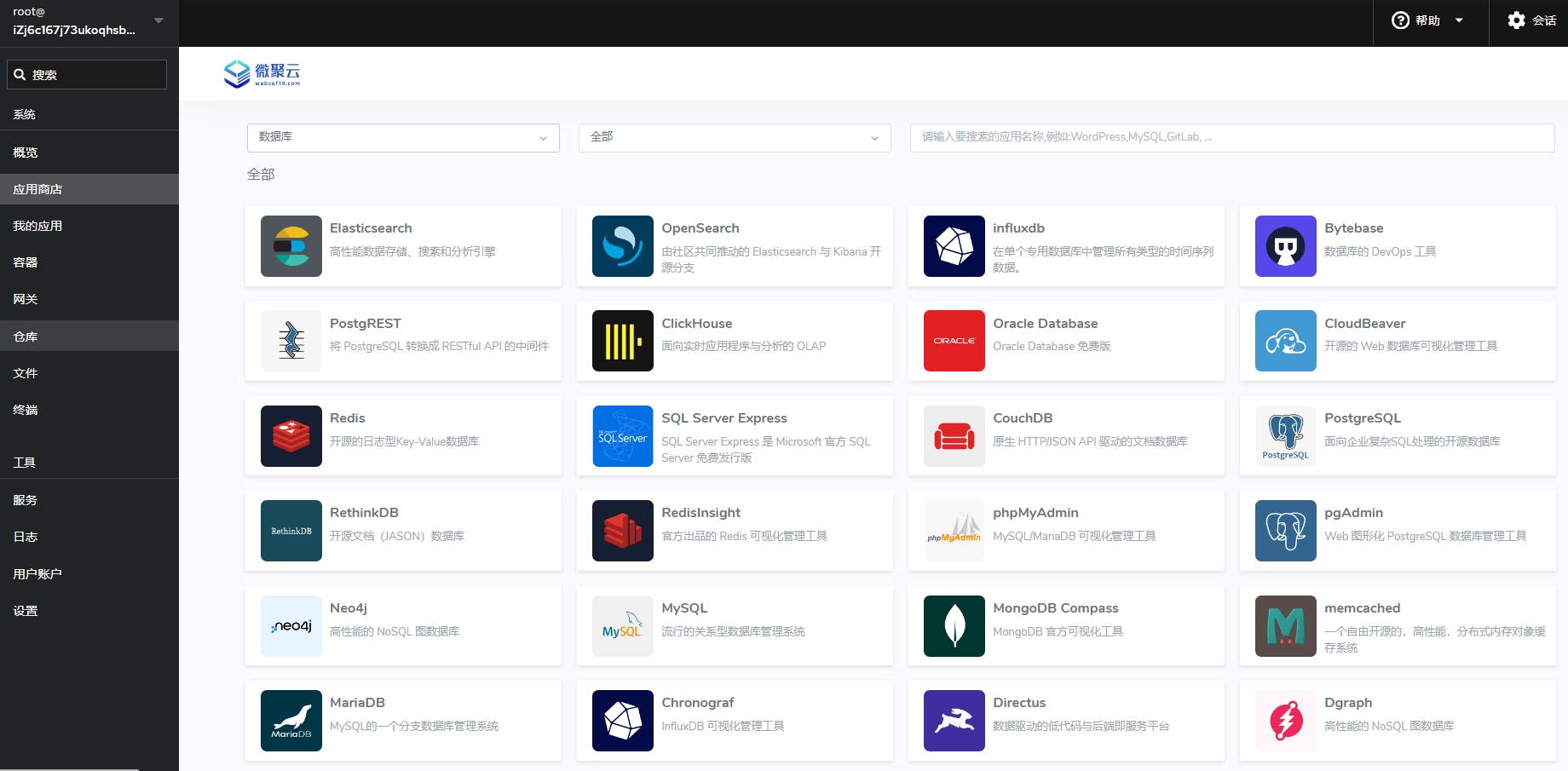Go to 我的应用 in sidebar
The image size is (1568, 771).
click(37, 226)
